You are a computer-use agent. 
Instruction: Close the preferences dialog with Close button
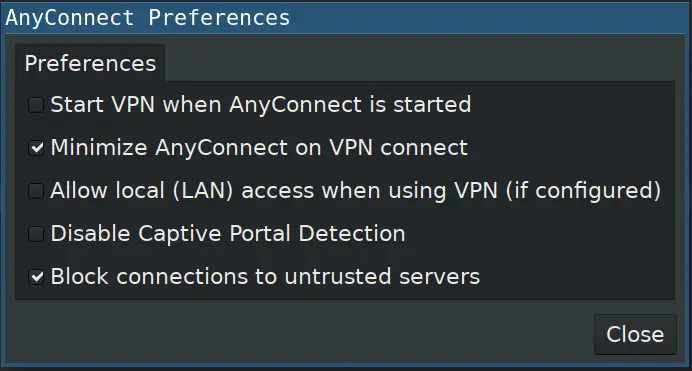pyautogui.click(x=635, y=334)
